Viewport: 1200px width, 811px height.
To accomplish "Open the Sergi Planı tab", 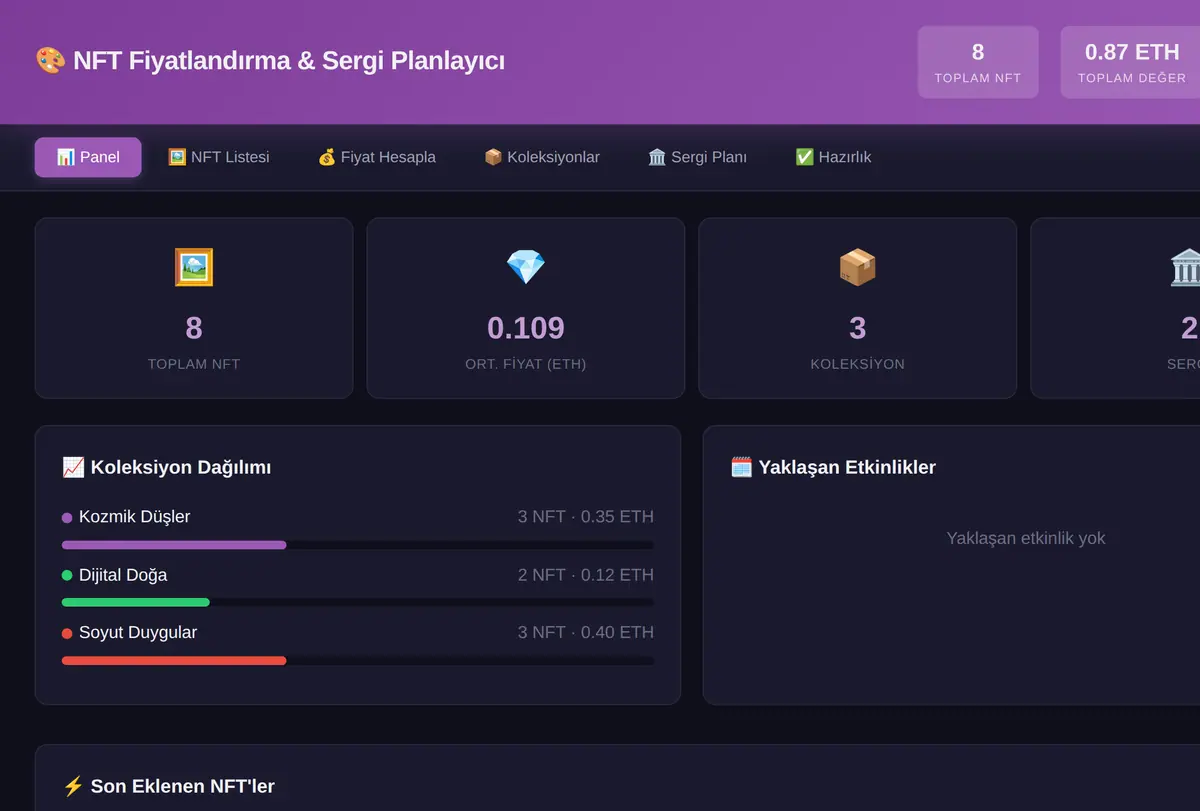I will (x=697, y=157).
